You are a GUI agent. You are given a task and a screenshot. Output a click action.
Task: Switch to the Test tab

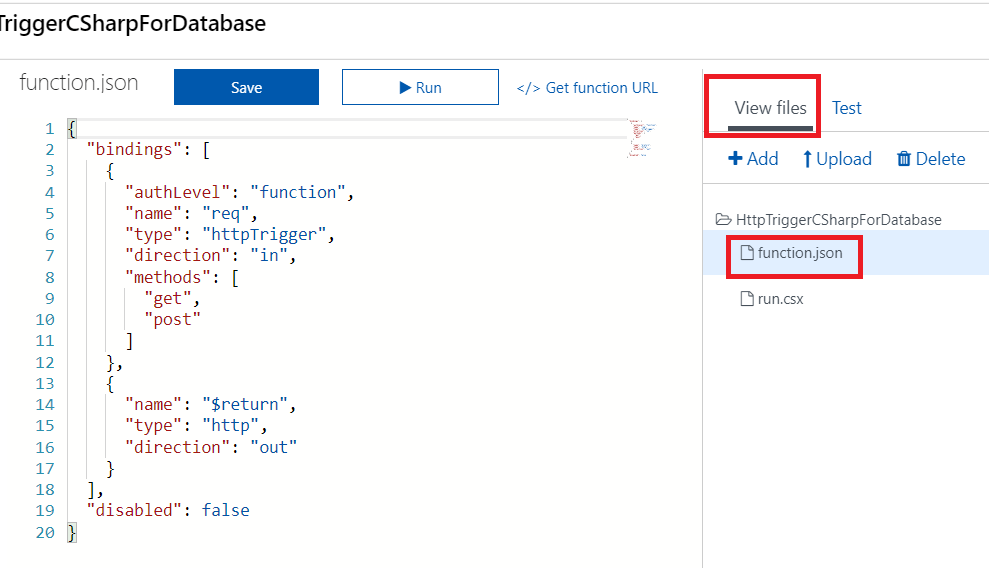[846, 108]
